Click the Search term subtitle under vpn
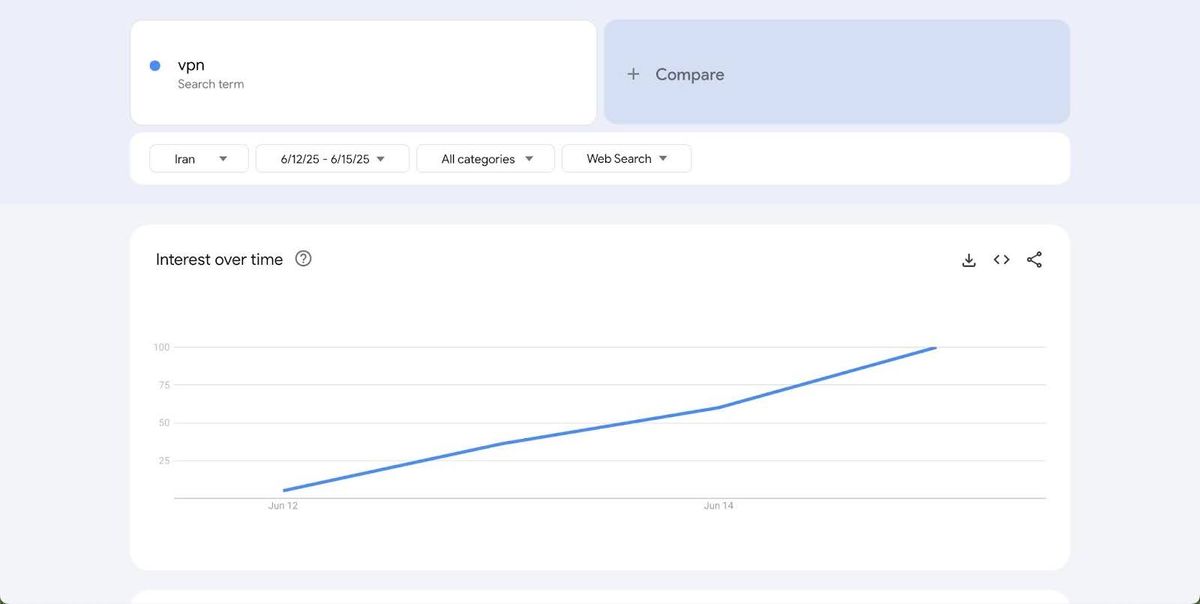Image resolution: width=1200 pixels, height=604 pixels. click(211, 84)
